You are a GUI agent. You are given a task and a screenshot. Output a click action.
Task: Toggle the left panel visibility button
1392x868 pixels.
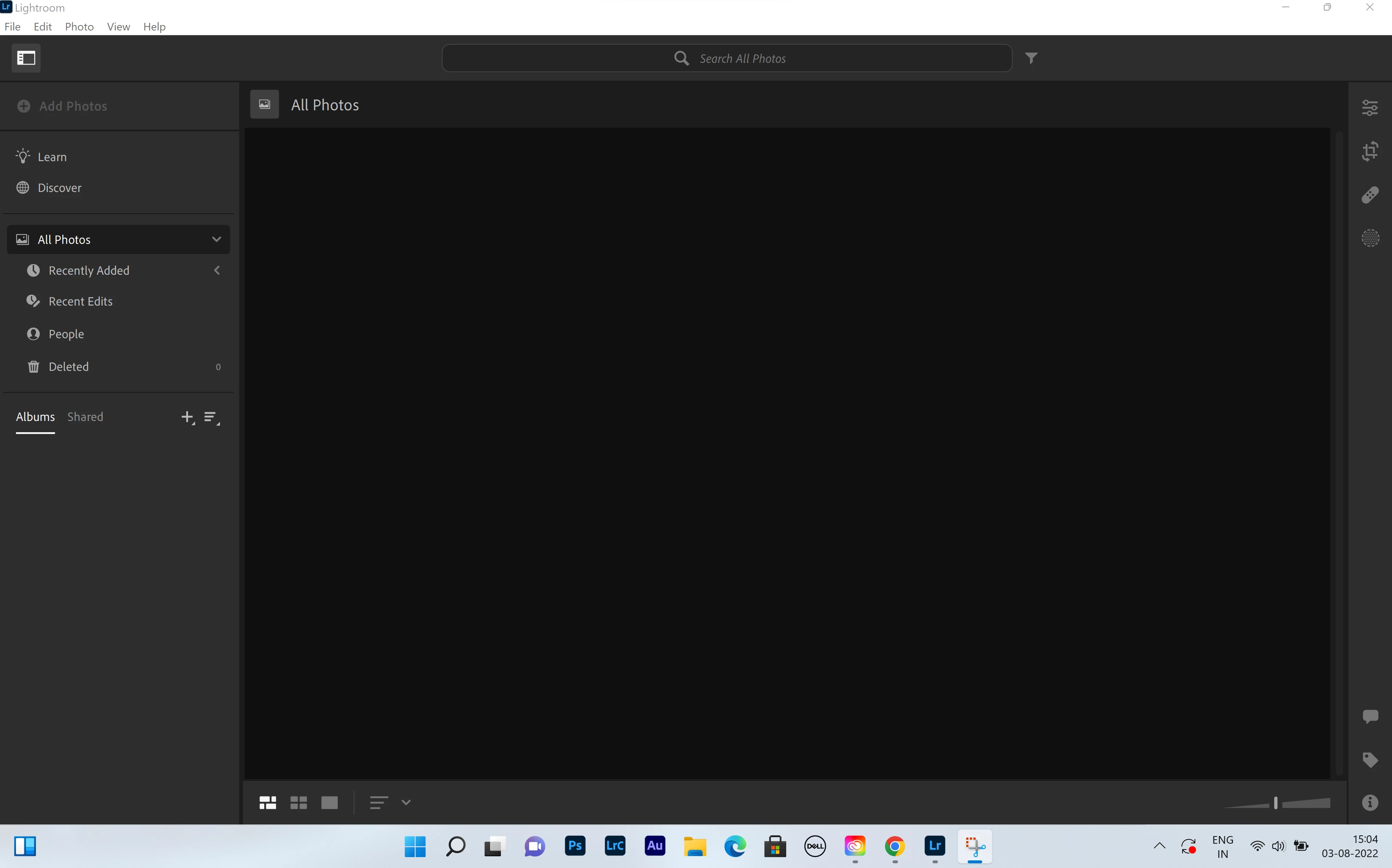point(26,58)
